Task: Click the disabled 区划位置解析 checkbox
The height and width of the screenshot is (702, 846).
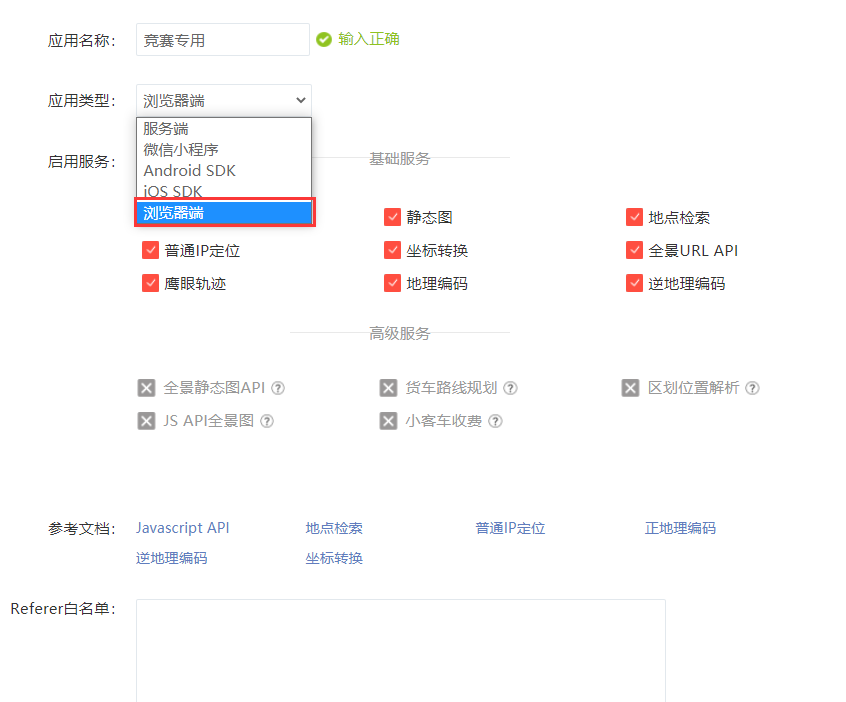Action: tap(630, 388)
